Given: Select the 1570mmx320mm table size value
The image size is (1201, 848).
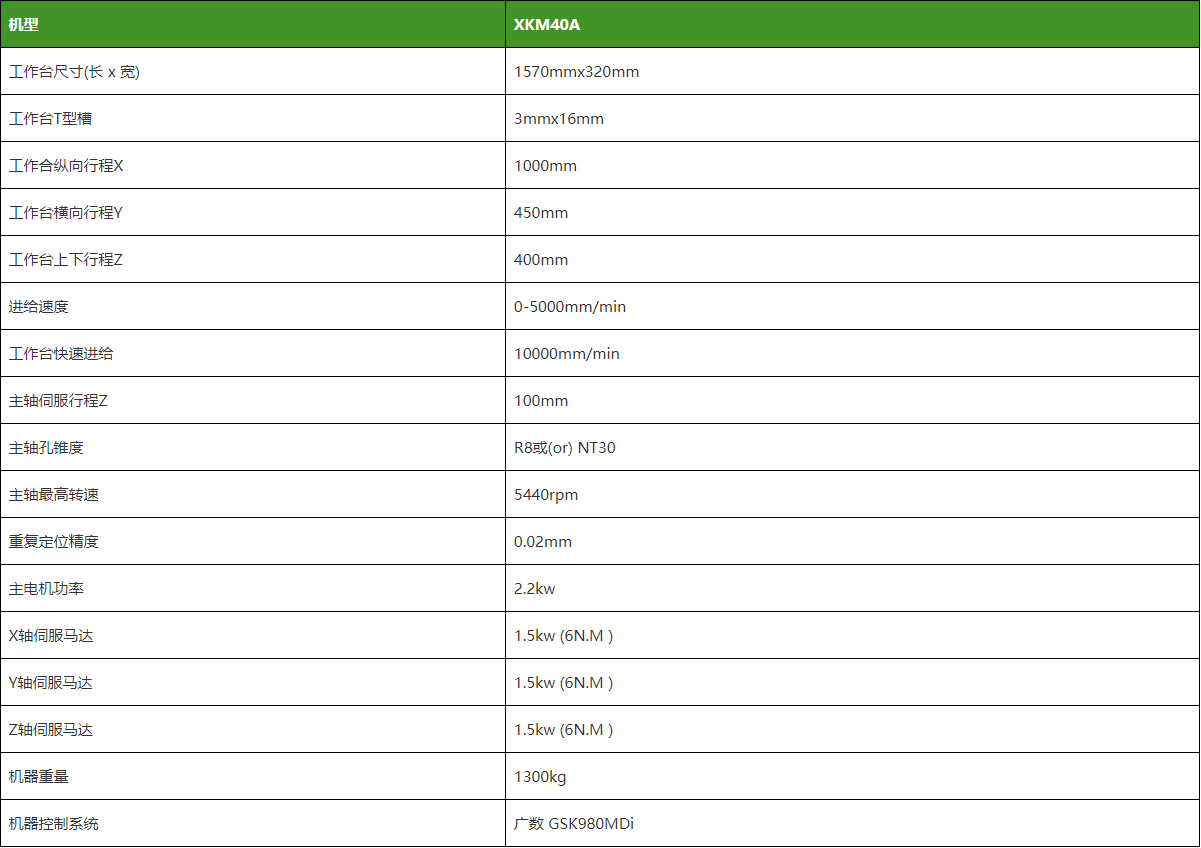Looking at the screenshot, I should tap(576, 72).
